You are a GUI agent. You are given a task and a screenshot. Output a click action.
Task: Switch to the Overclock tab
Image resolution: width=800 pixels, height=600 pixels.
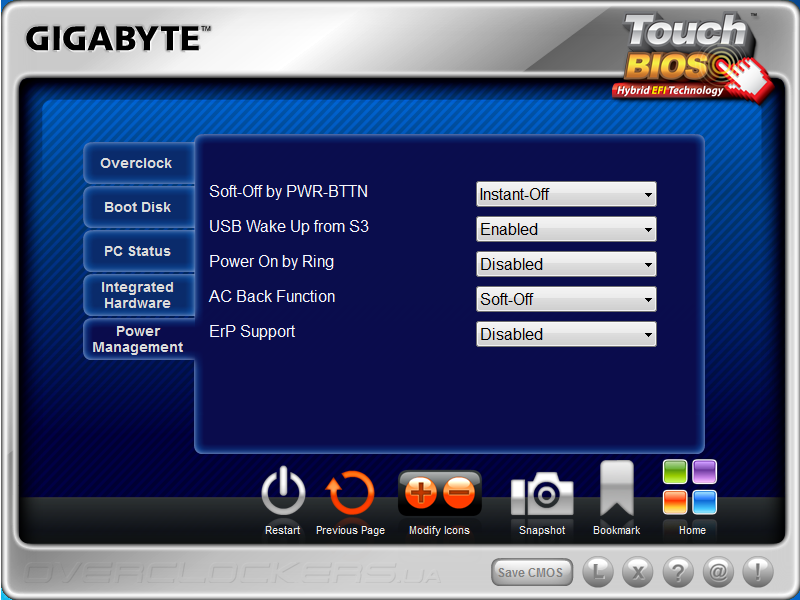[139, 163]
